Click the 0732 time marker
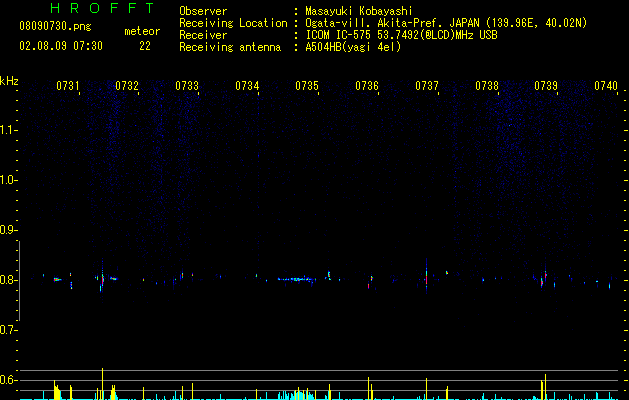This screenshot has width=629, height=400. pyautogui.click(x=127, y=86)
